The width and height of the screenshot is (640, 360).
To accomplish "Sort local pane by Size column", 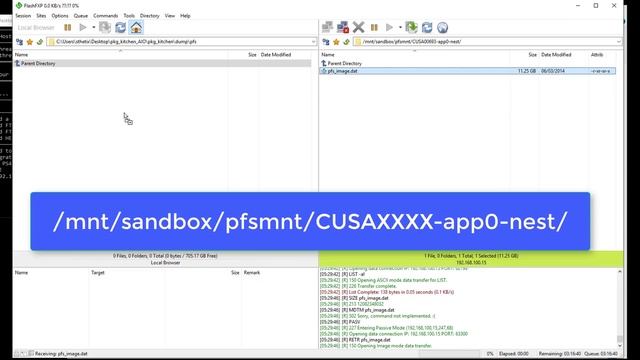I will pos(252,55).
